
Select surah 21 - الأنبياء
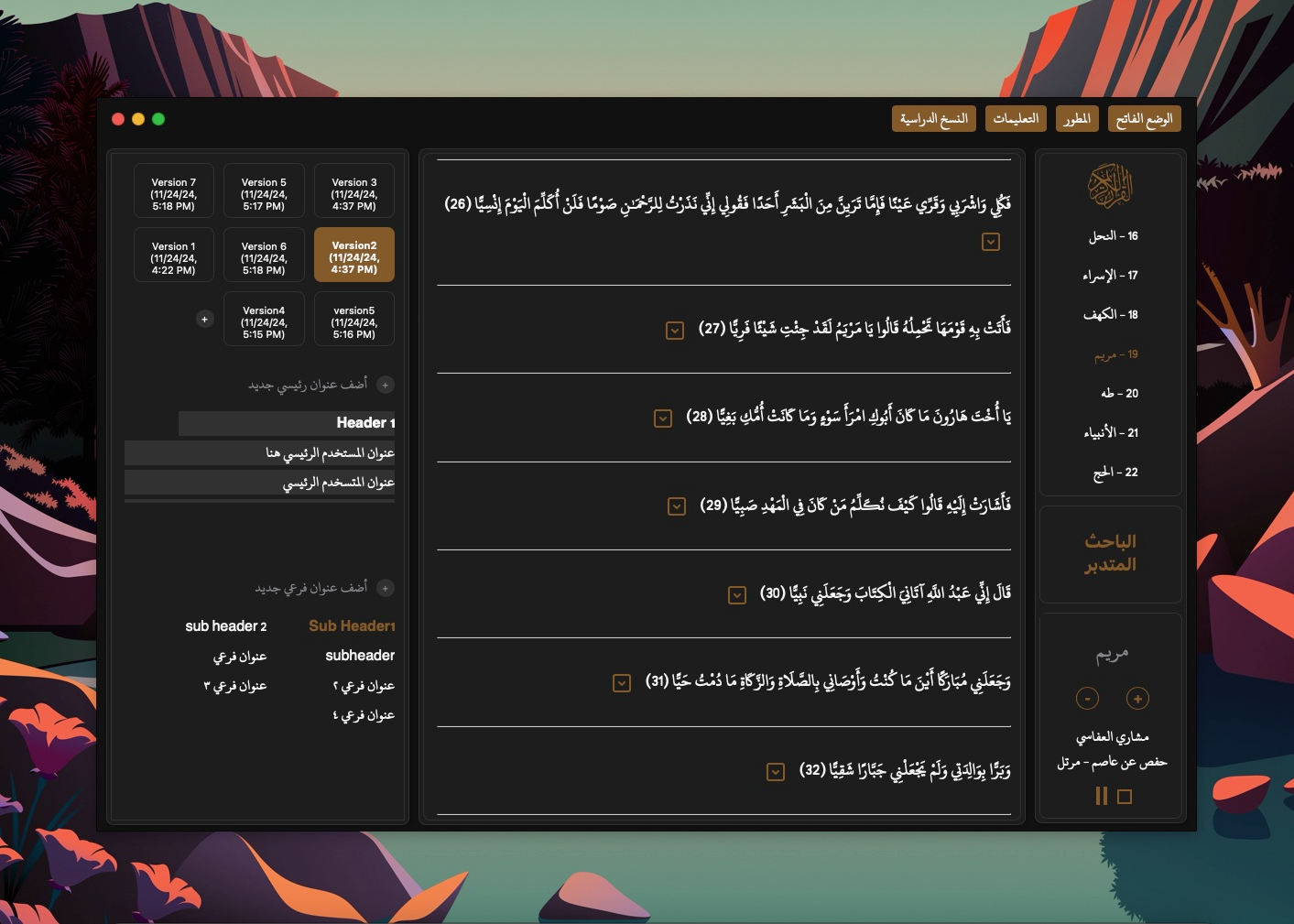click(1111, 433)
